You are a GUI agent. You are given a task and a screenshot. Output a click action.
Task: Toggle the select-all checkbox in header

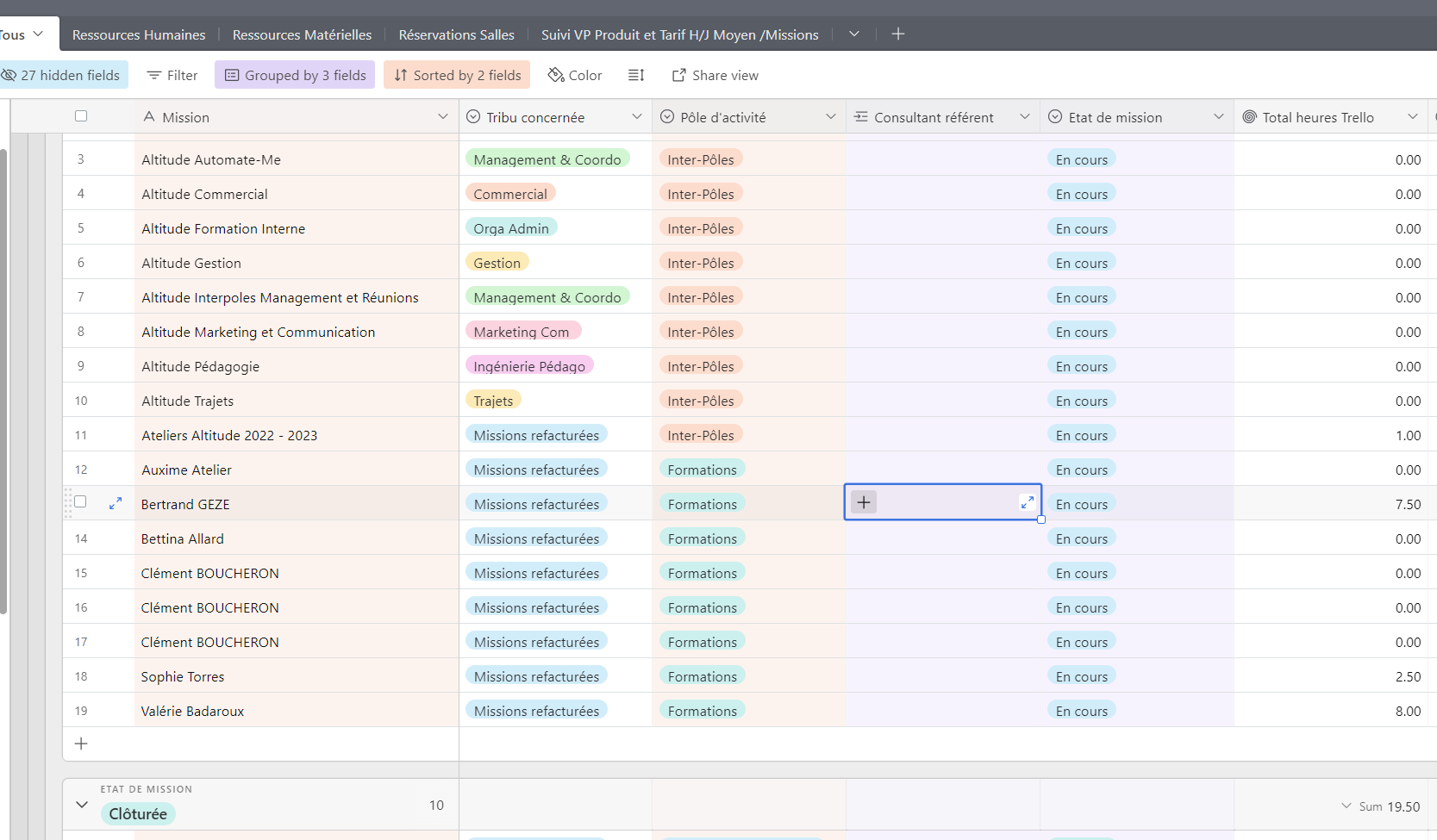pos(81,115)
